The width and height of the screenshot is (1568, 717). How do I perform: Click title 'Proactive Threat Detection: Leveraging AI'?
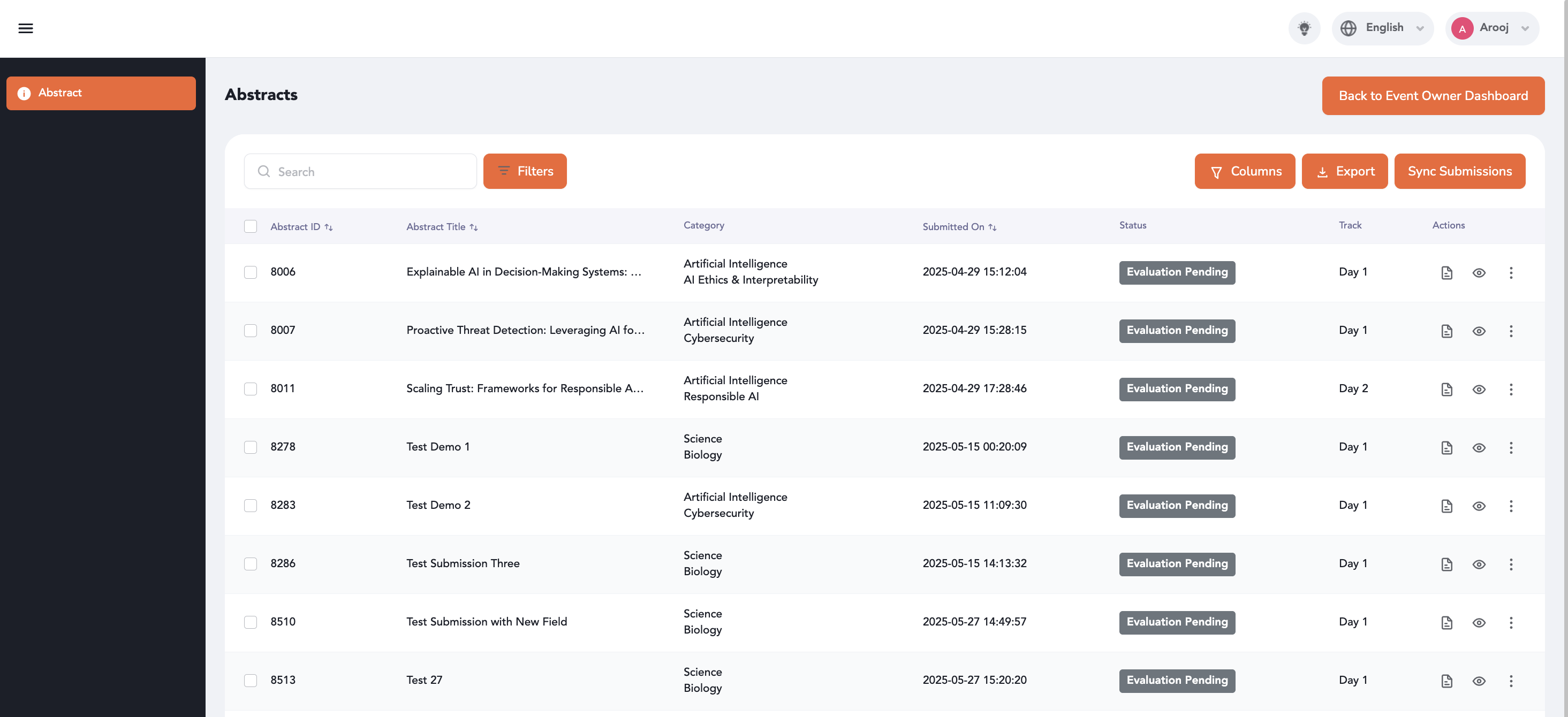(x=525, y=330)
